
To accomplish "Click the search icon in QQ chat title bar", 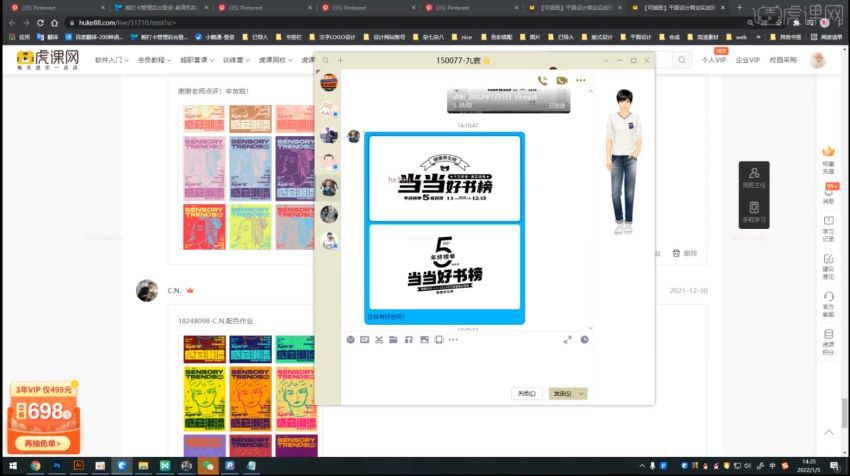I will (x=325, y=60).
